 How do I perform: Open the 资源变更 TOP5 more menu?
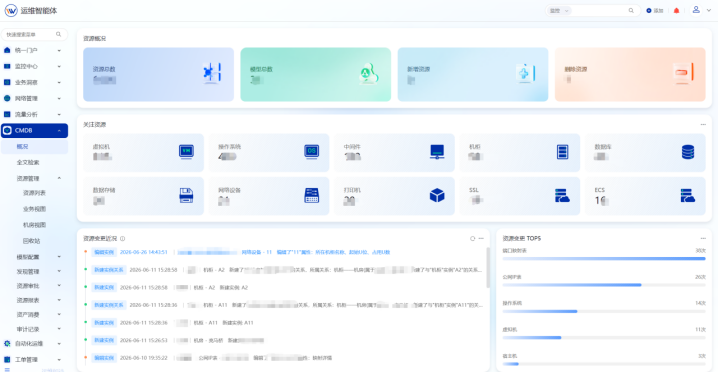703,238
